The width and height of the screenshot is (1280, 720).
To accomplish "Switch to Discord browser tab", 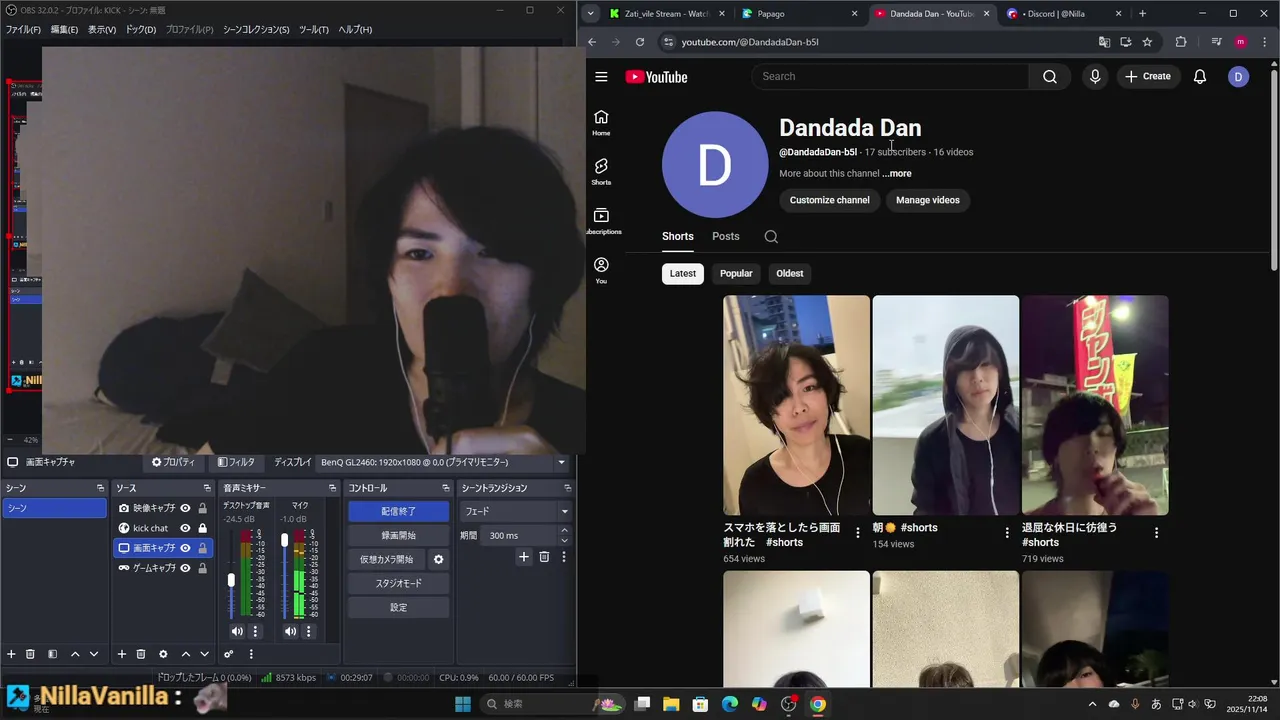I will (1064, 14).
